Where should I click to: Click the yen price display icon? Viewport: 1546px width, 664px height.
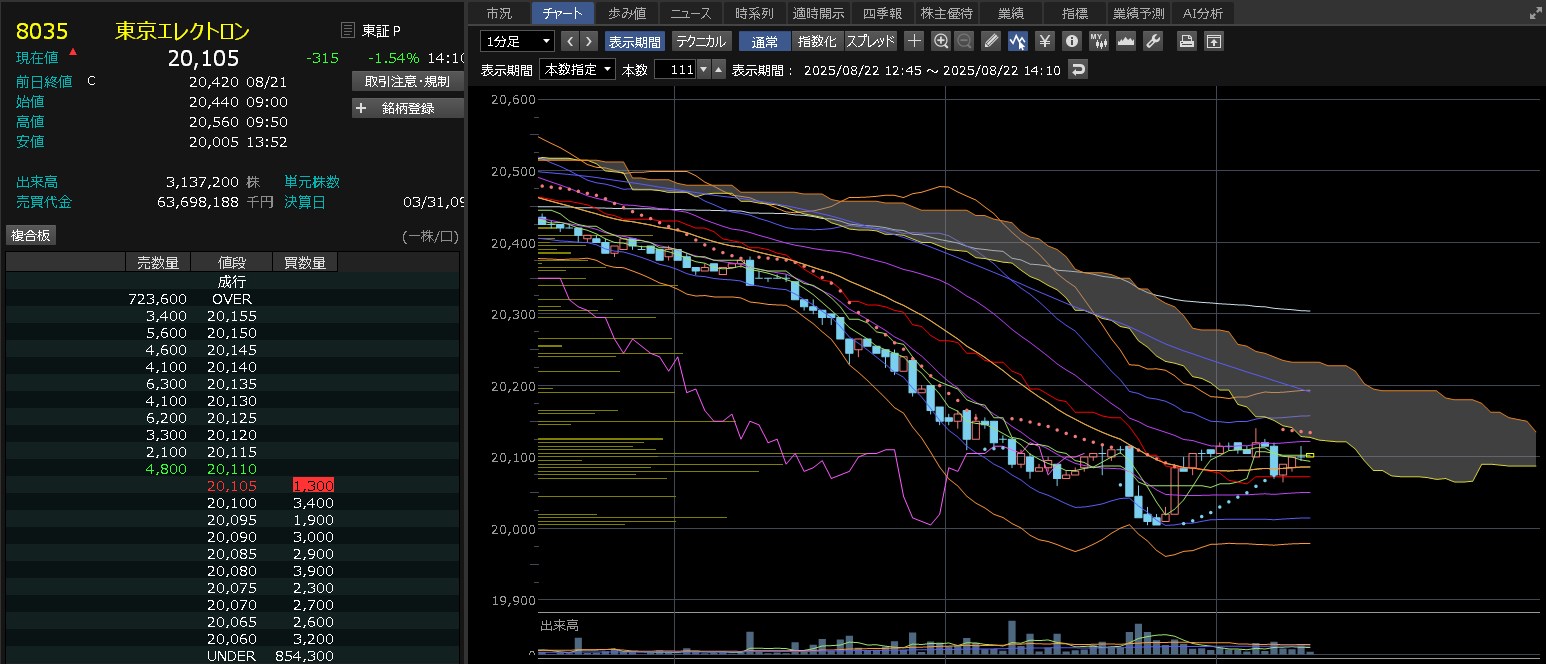(x=1045, y=41)
